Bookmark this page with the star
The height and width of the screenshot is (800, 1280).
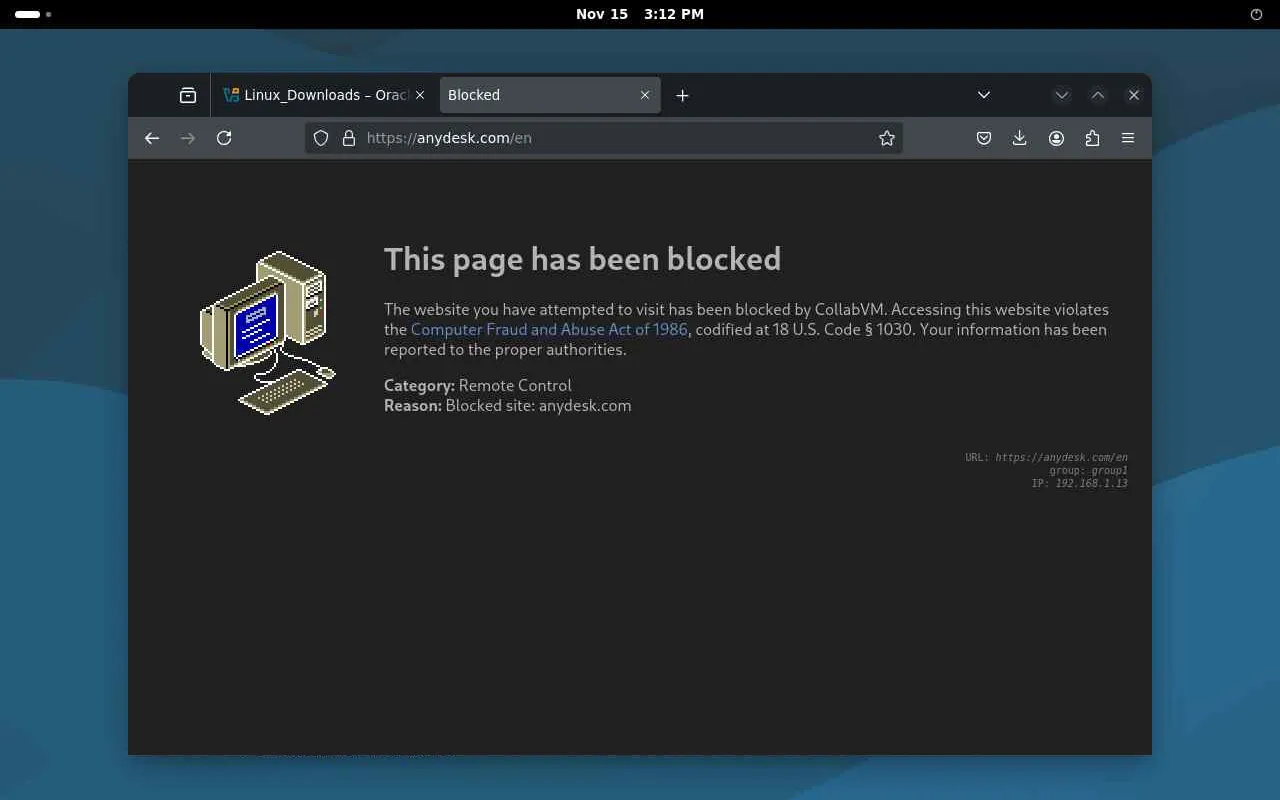click(x=887, y=138)
